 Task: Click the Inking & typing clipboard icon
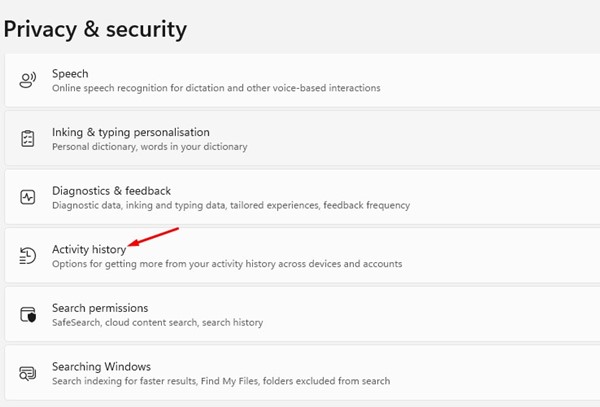[x=28, y=139]
